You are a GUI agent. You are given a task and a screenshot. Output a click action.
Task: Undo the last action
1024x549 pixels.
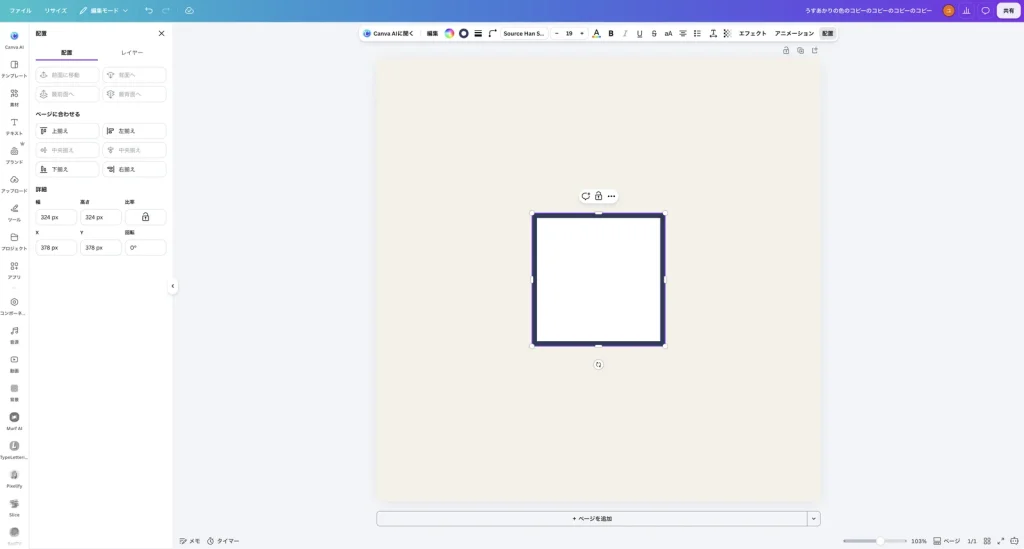click(x=149, y=10)
